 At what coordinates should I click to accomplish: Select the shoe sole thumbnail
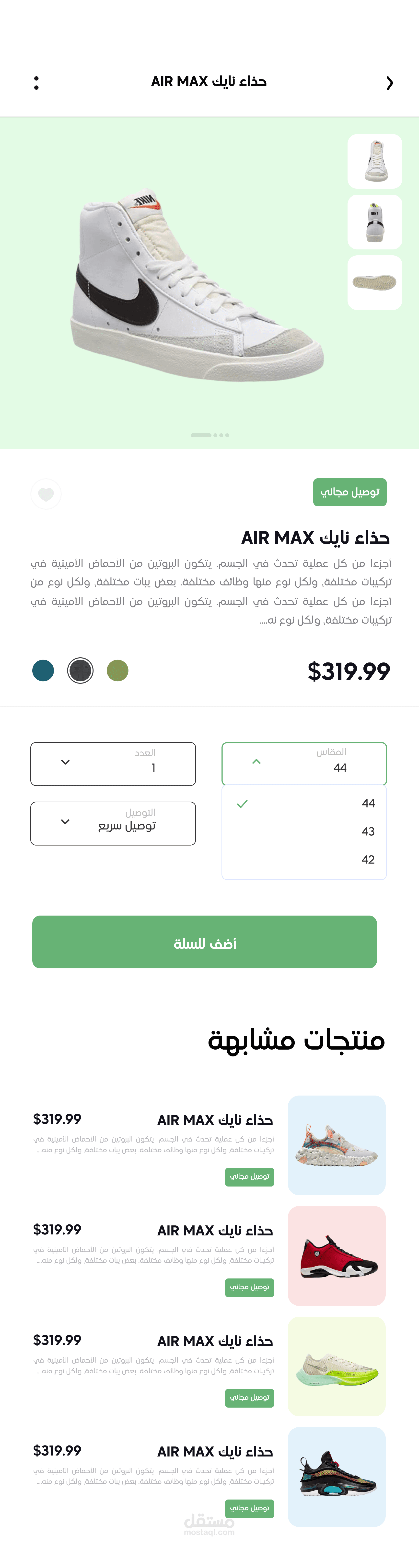[374, 282]
